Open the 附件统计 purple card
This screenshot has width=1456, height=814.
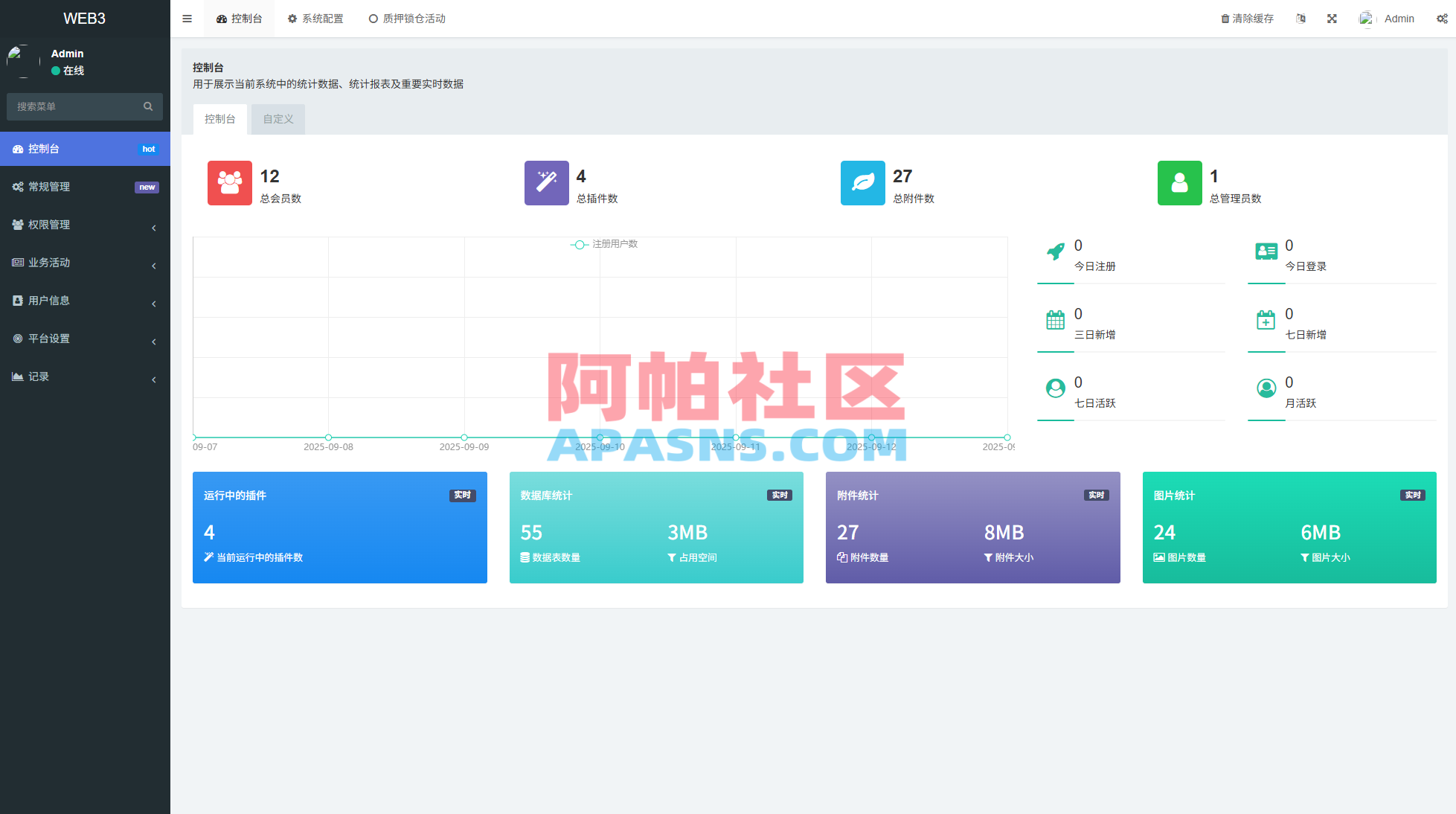[973, 528]
